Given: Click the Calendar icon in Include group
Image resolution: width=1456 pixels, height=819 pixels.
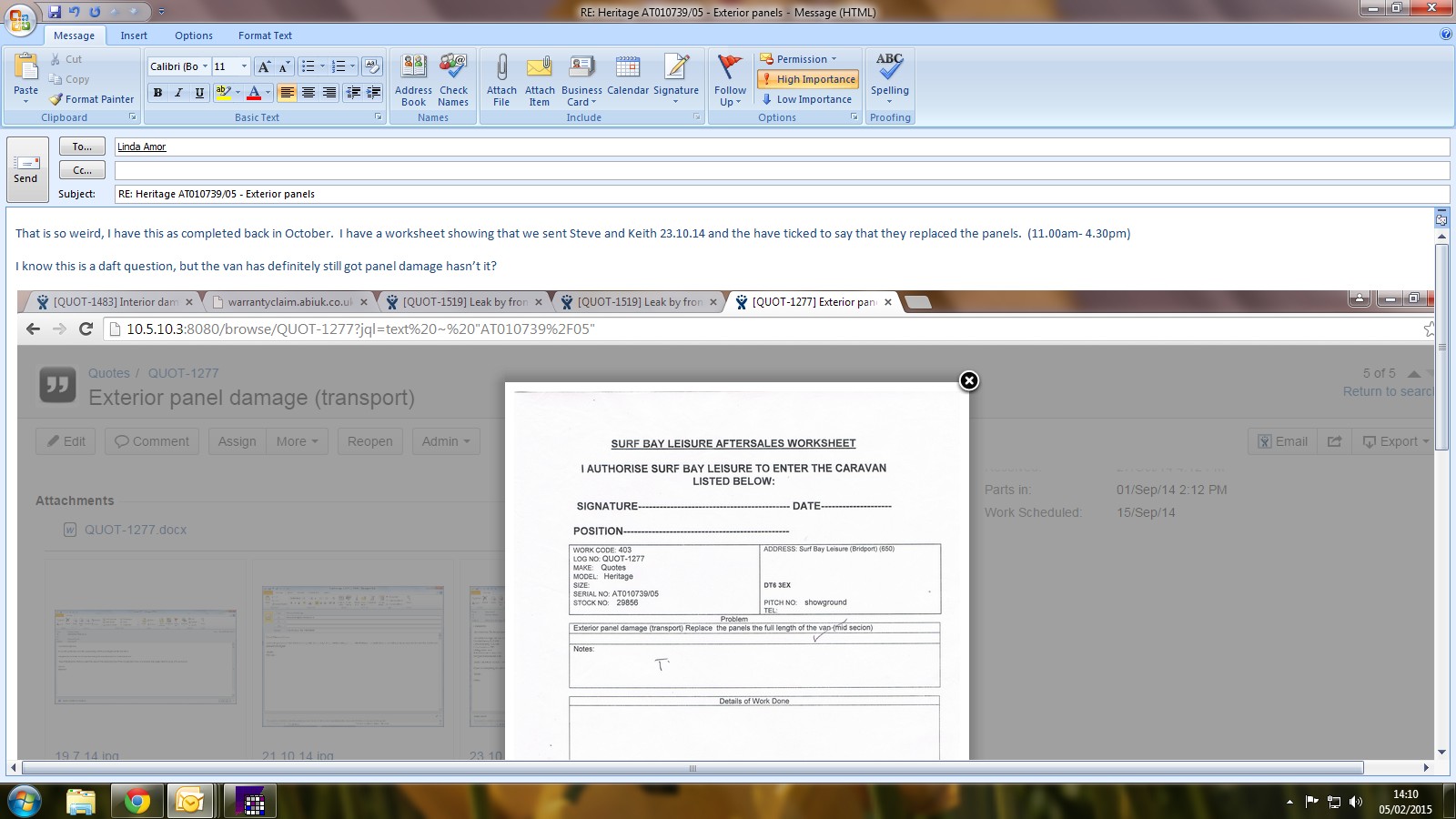Looking at the screenshot, I should pyautogui.click(x=627, y=68).
